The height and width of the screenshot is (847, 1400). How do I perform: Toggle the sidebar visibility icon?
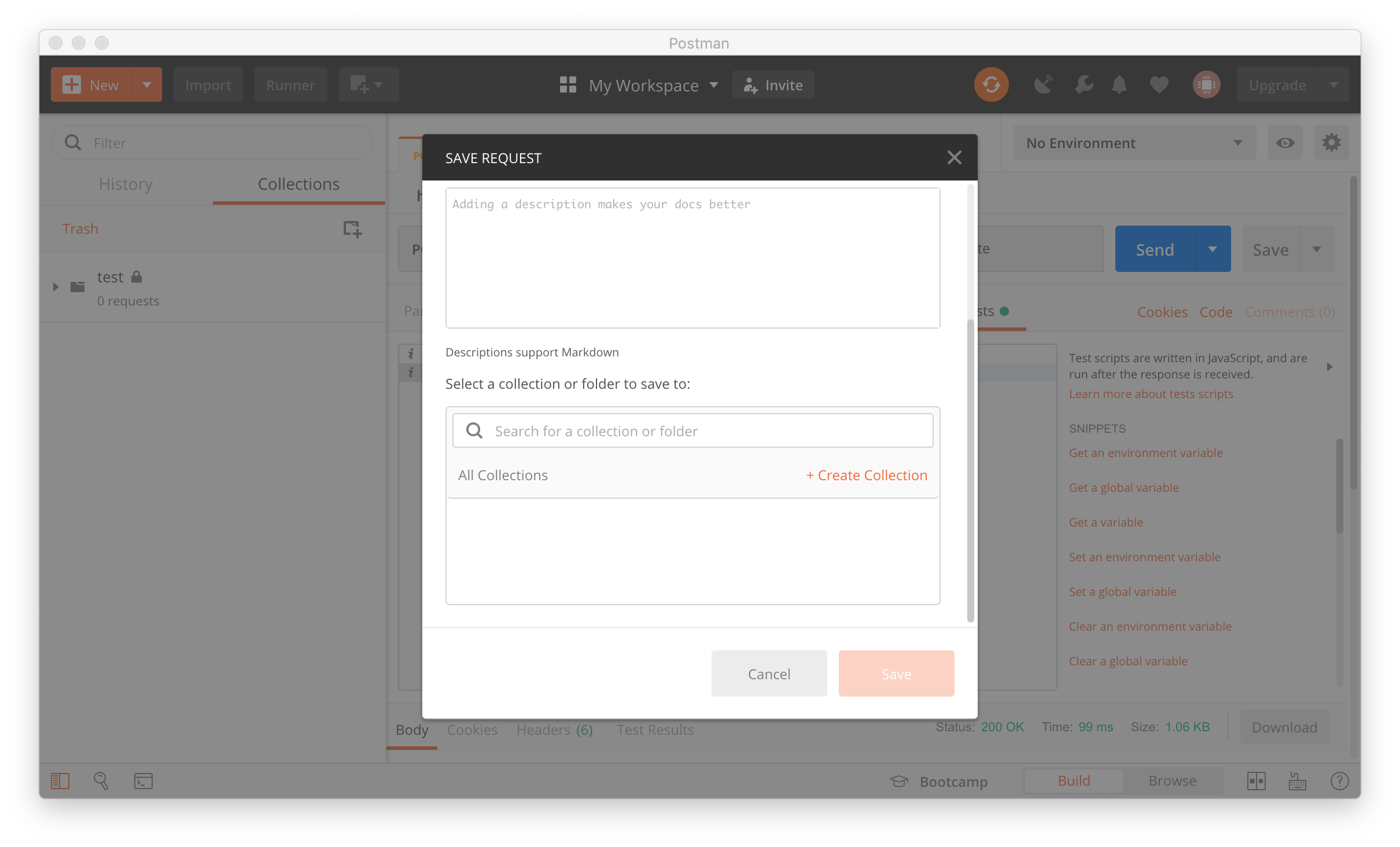[60, 780]
